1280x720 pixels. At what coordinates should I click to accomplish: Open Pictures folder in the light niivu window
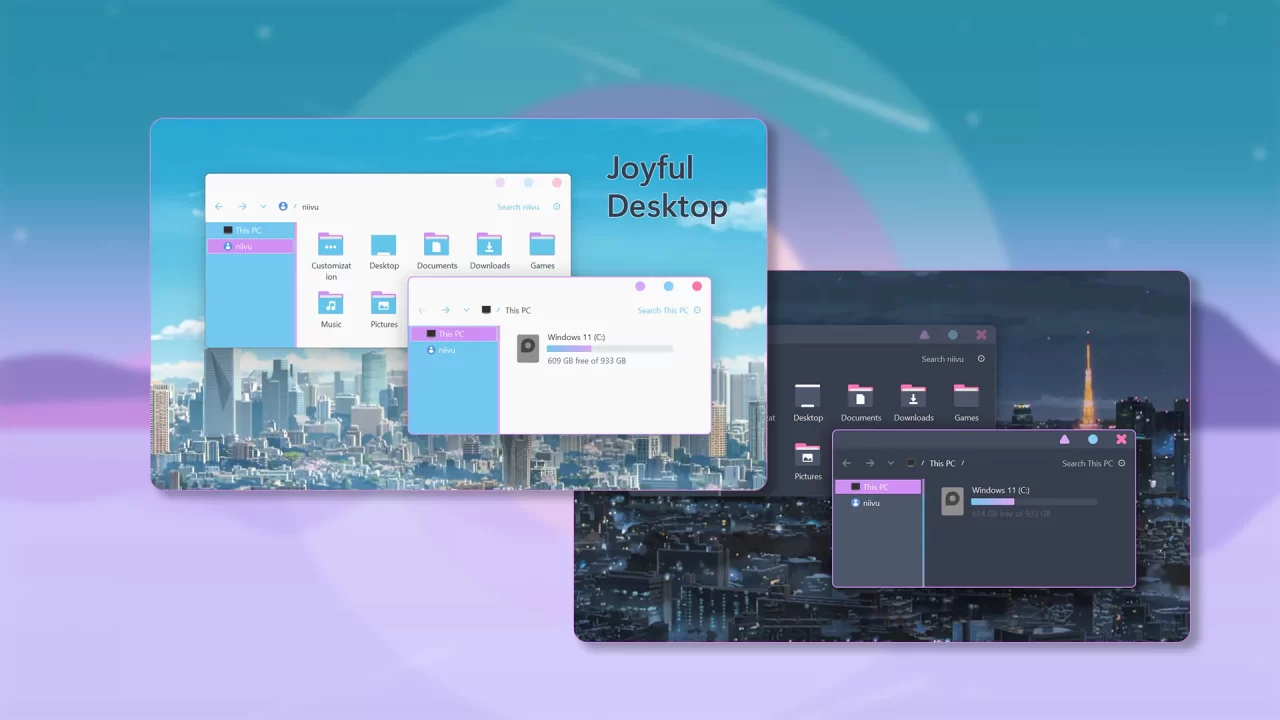384,310
